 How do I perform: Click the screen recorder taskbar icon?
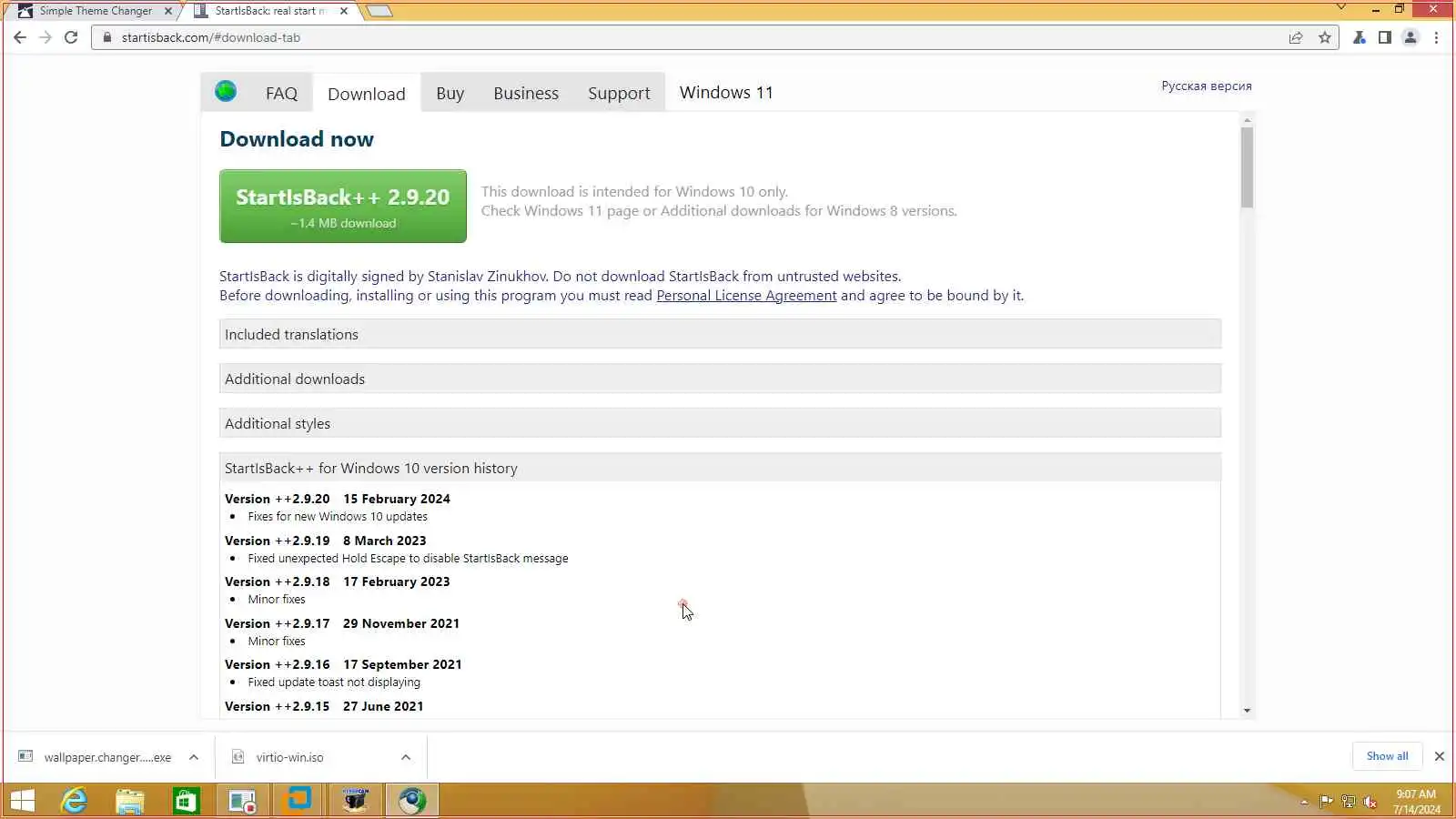(x=243, y=801)
